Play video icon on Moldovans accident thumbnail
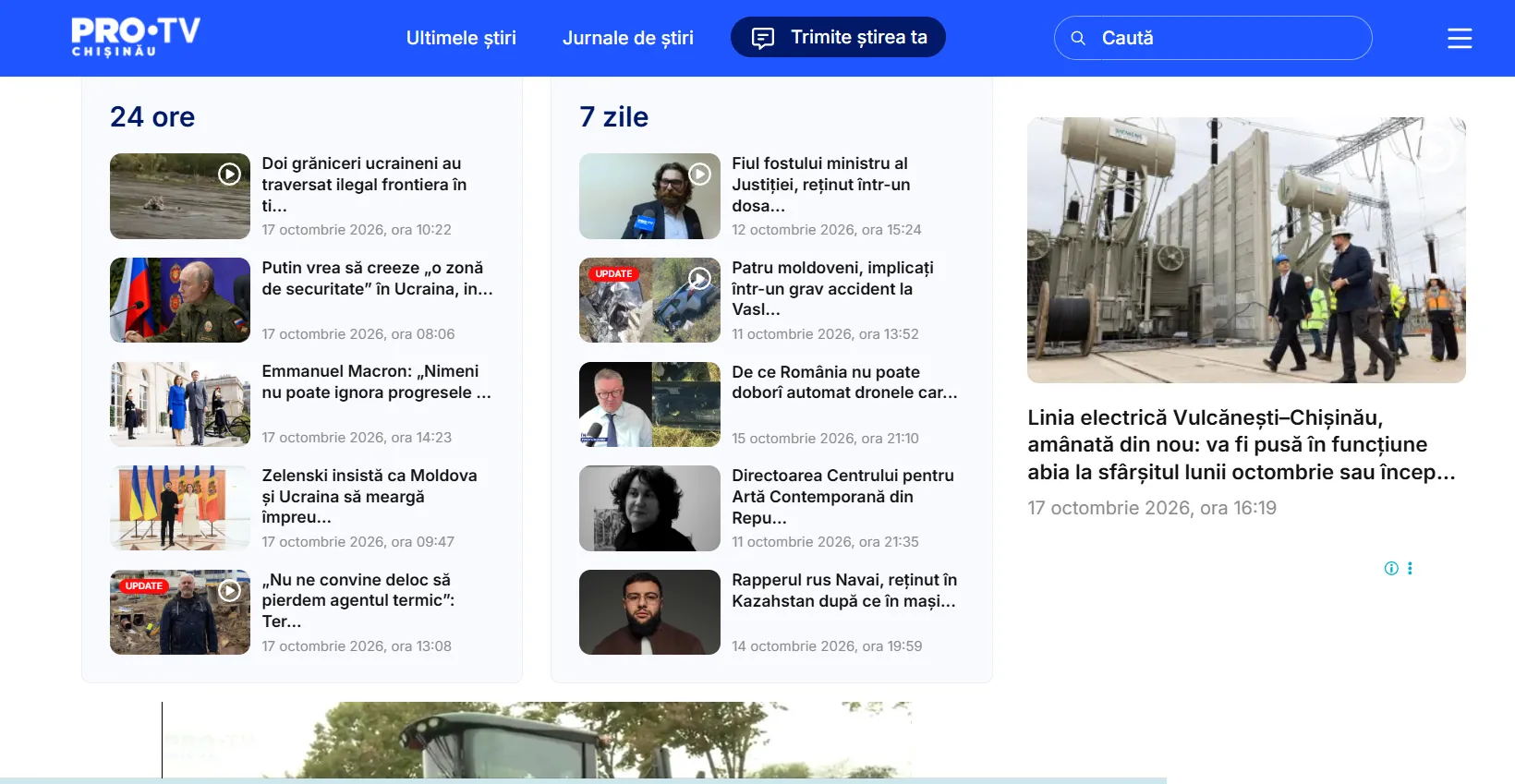 (x=700, y=278)
